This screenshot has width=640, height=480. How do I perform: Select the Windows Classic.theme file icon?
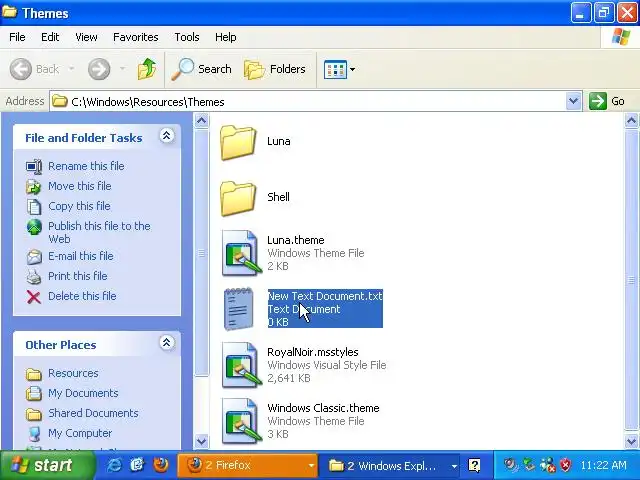241,421
